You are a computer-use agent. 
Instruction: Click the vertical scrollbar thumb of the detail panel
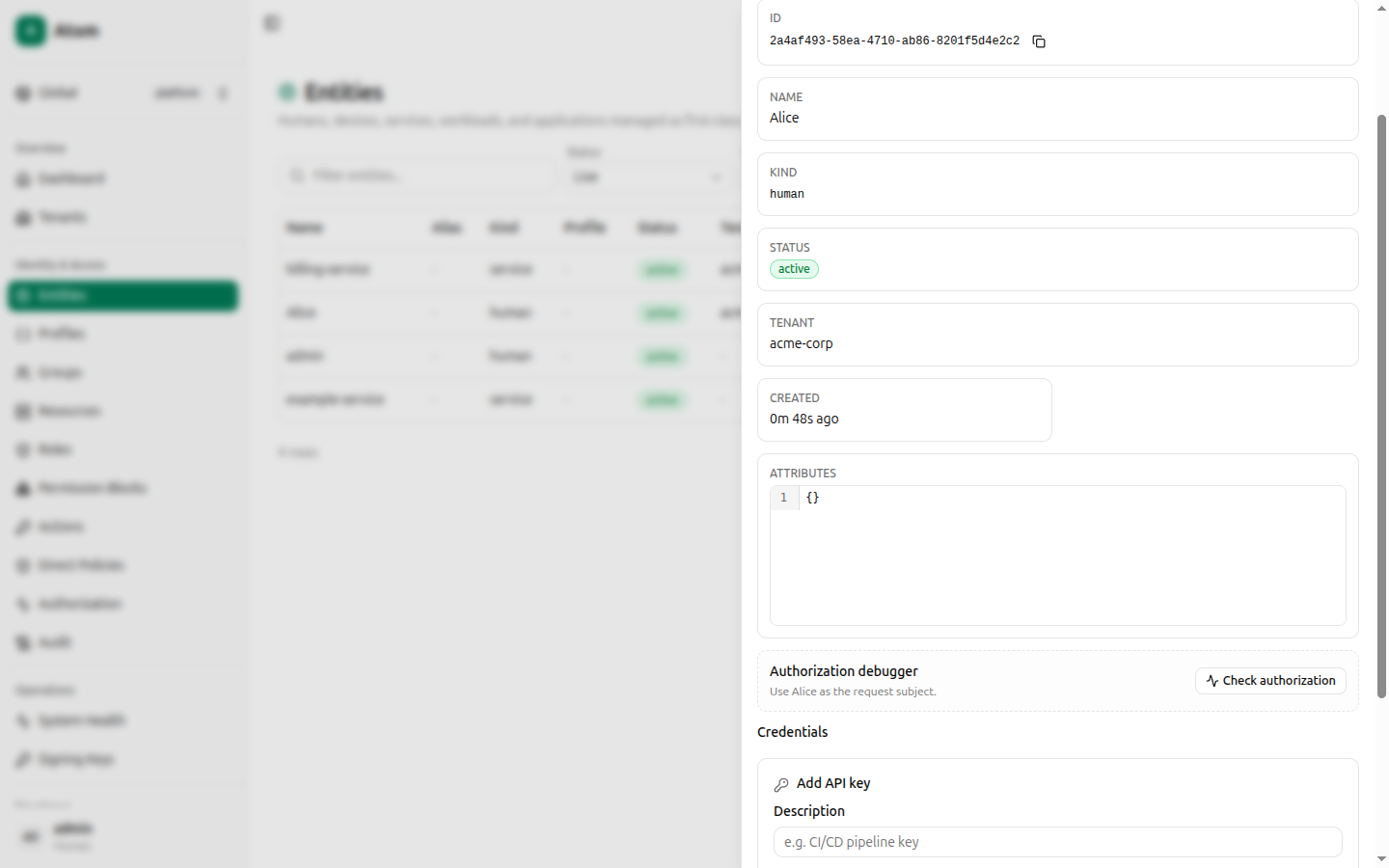[x=1381, y=406]
